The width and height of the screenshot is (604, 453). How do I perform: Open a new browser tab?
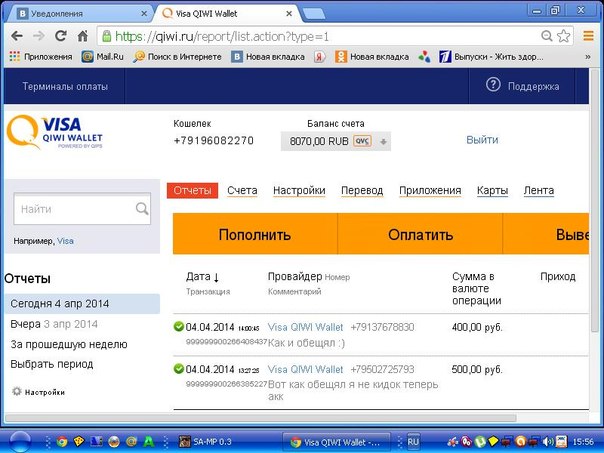tap(314, 14)
